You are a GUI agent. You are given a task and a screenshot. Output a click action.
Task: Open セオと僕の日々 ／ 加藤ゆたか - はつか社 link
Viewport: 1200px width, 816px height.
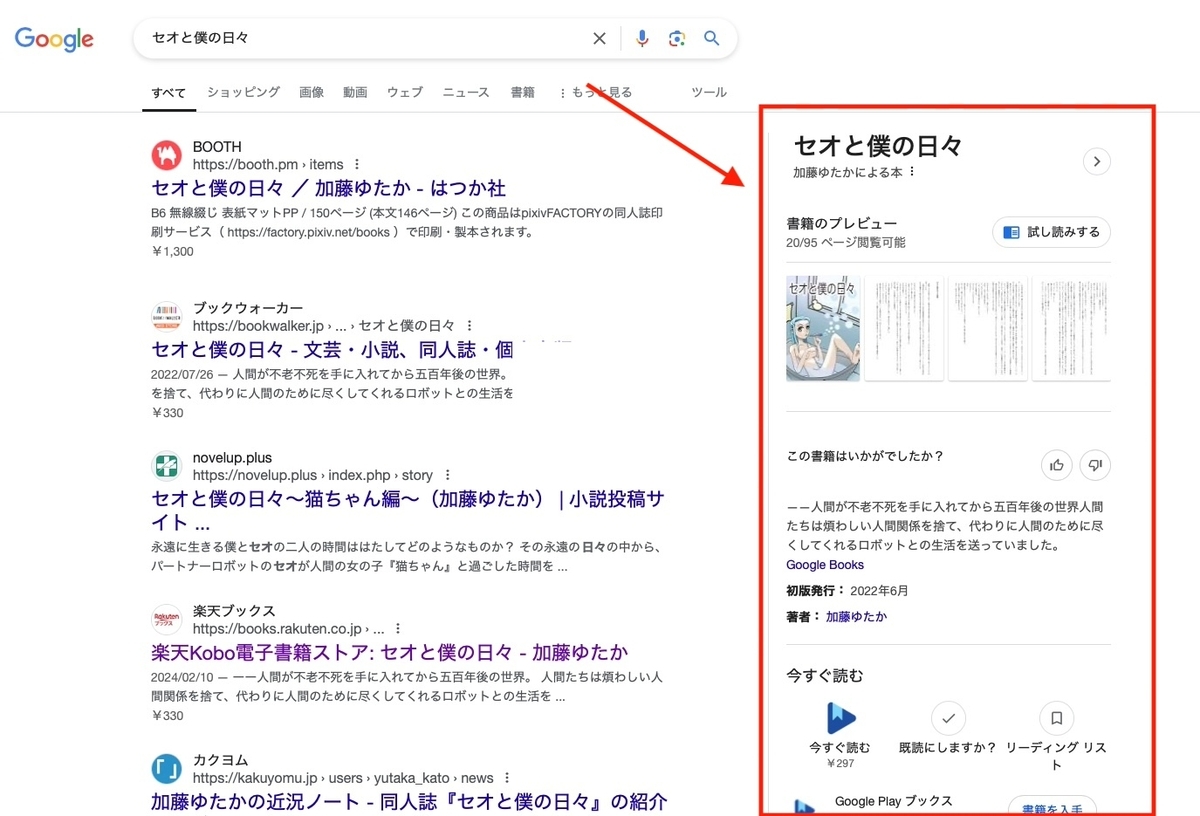[329, 188]
